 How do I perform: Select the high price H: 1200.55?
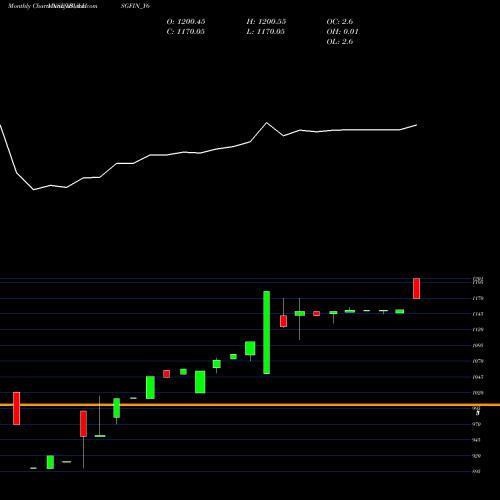pyautogui.click(x=266, y=22)
